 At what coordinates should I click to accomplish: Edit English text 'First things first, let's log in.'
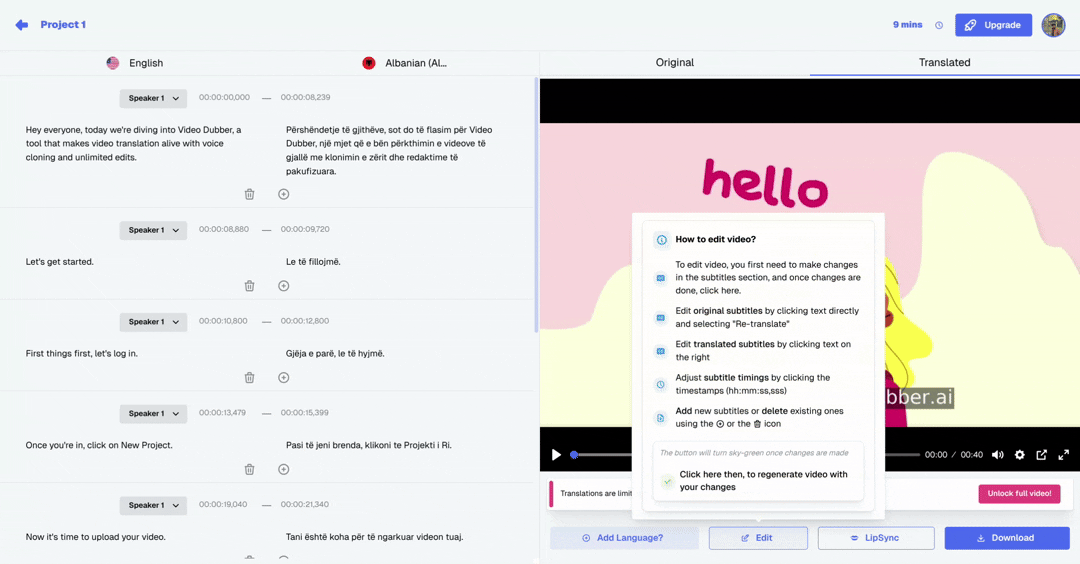[81, 353]
